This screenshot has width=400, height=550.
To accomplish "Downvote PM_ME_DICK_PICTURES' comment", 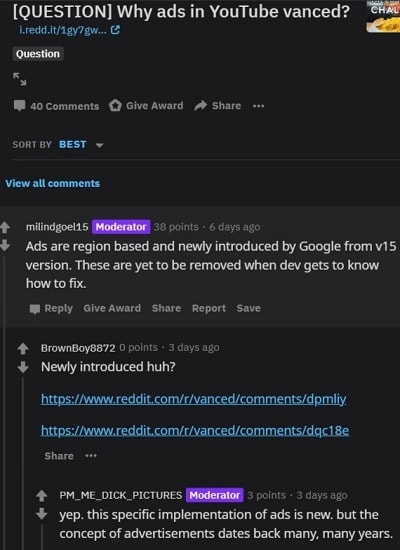I will [x=42, y=514].
